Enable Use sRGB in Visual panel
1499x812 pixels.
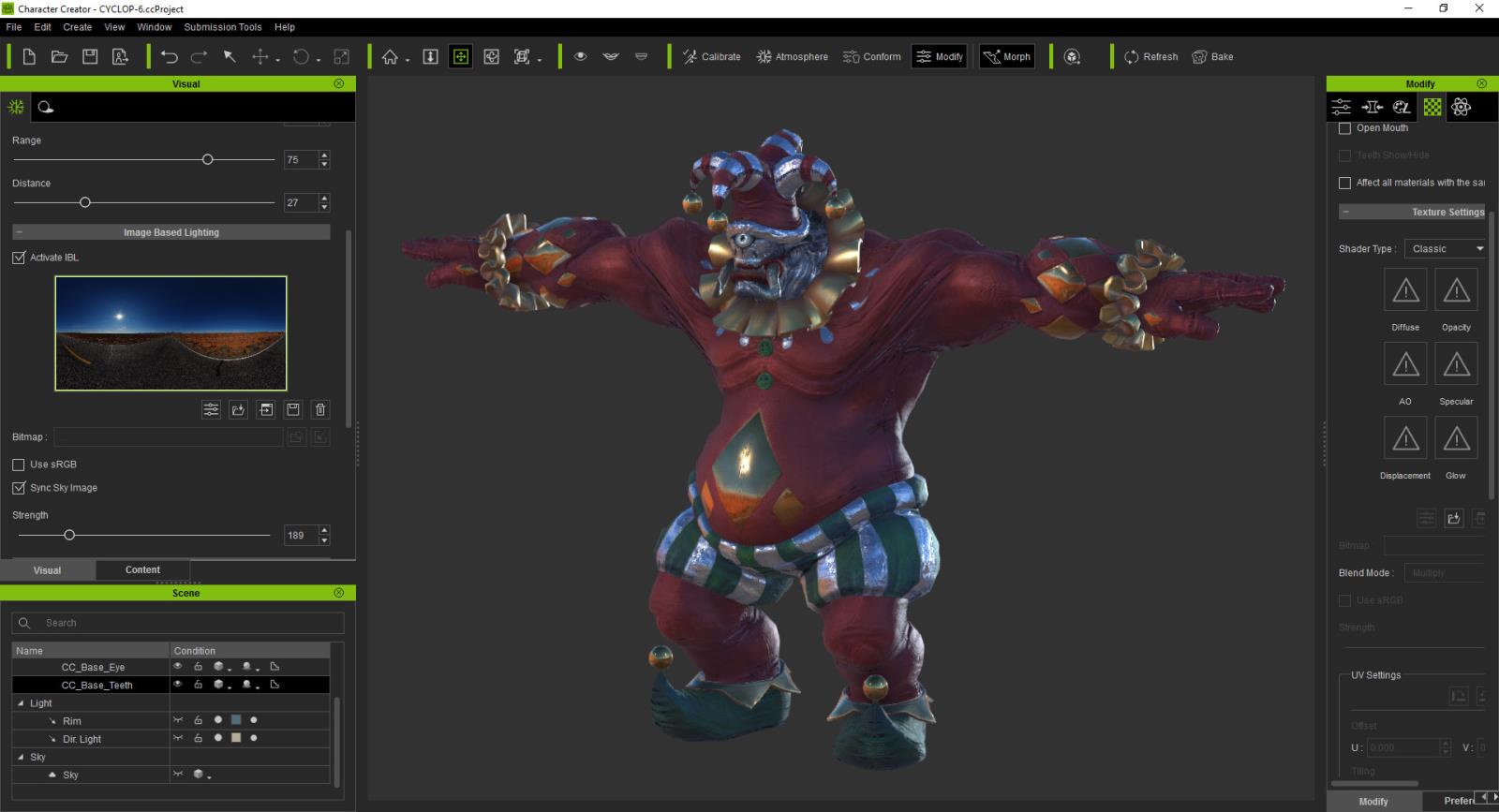click(x=19, y=465)
